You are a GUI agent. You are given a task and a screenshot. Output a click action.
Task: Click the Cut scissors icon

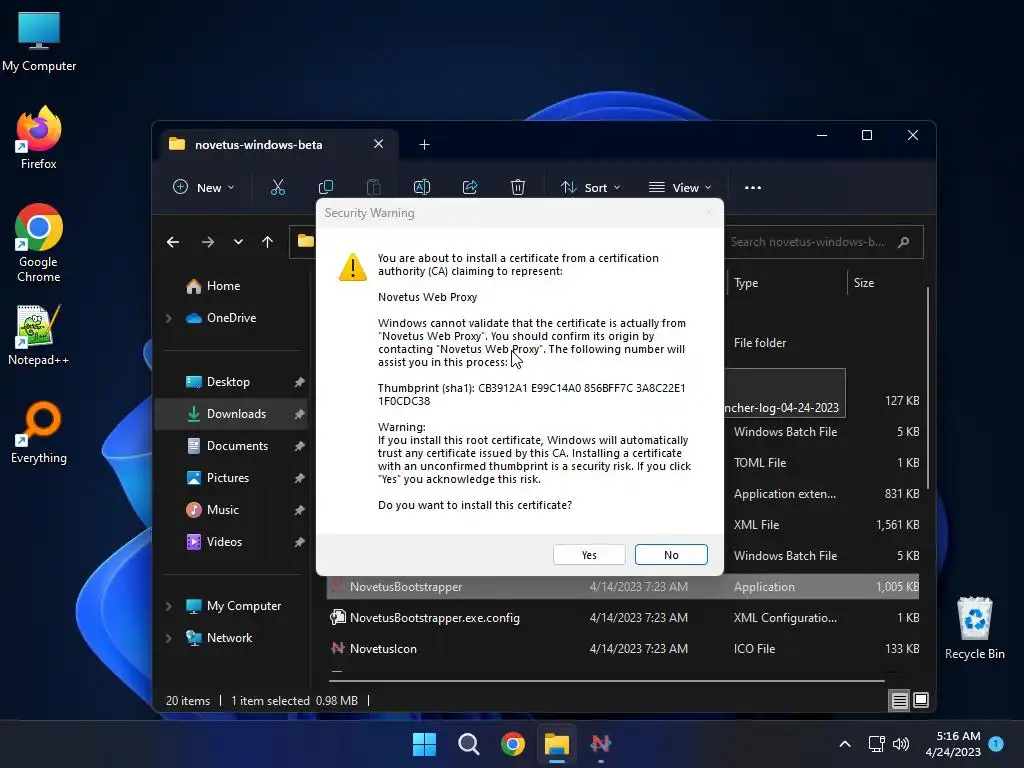click(x=278, y=187)
